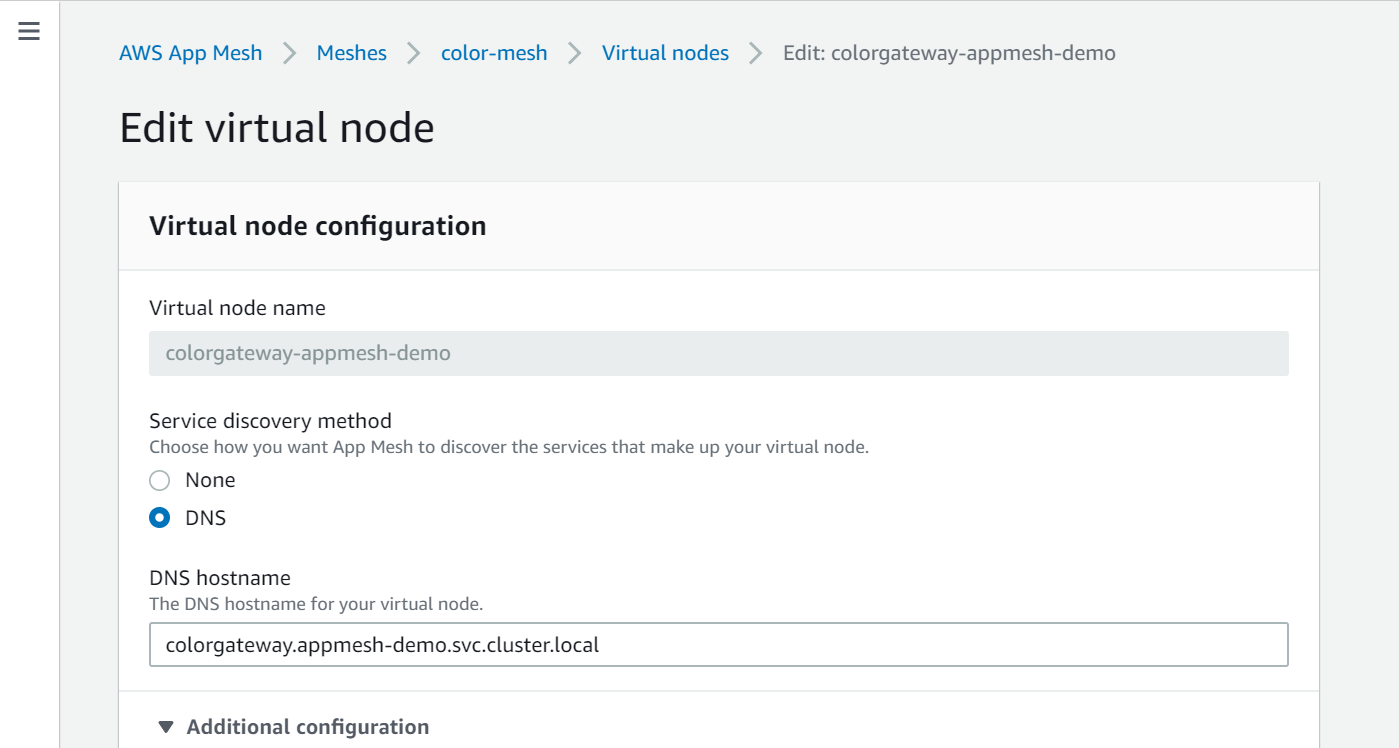Click the chevron after Meshes breadcrumb
Screen dimensions: 1399x748
pos(414,53)
